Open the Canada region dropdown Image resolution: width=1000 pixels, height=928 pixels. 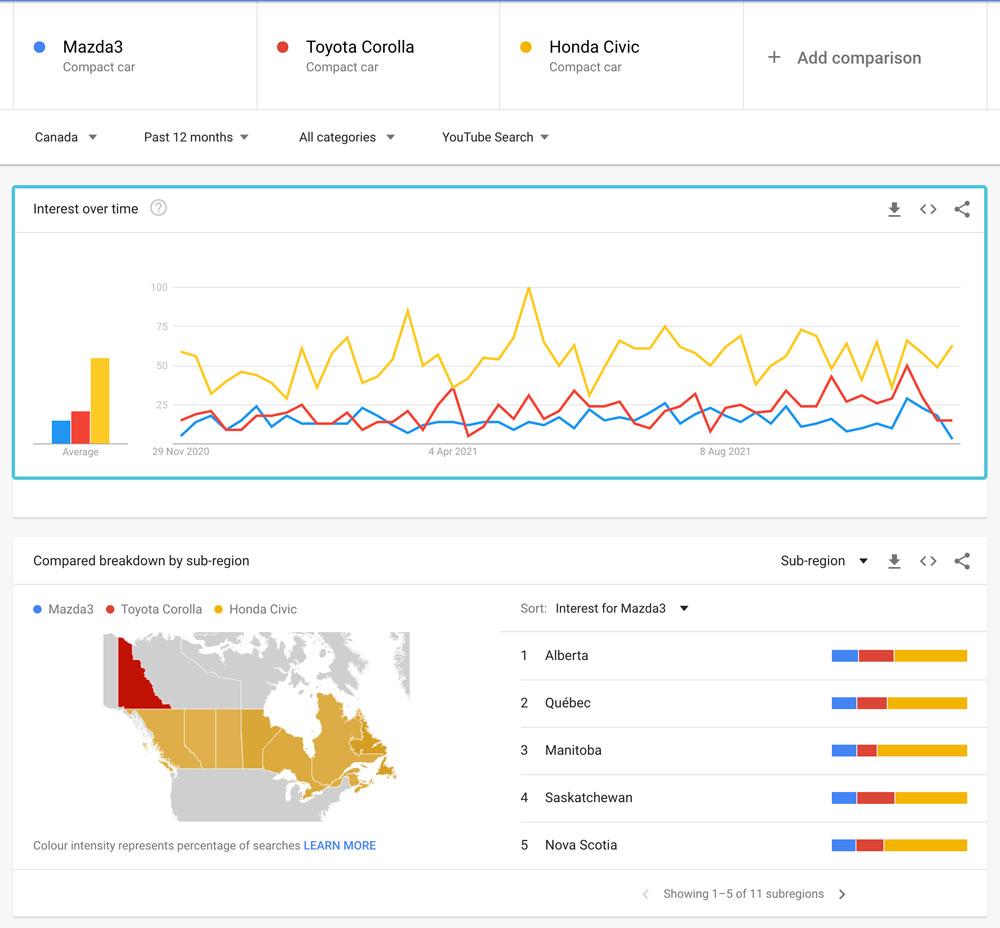point(66,137)
